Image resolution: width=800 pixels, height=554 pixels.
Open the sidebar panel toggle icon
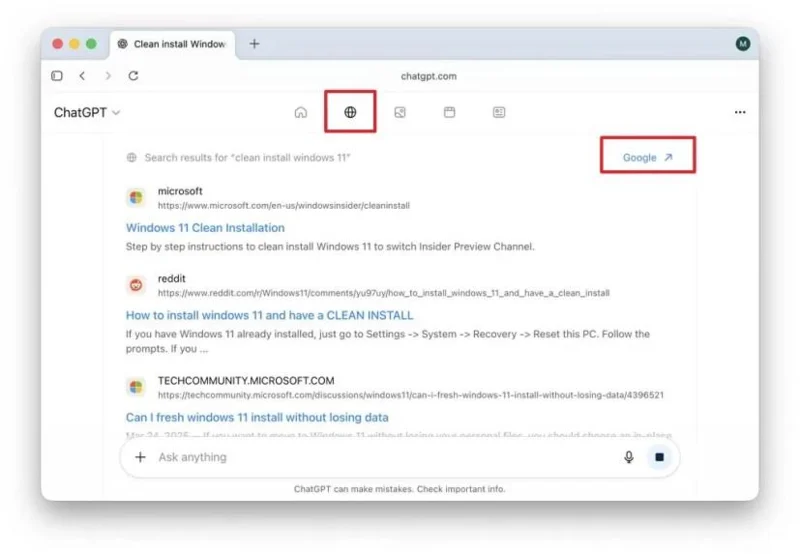pyautogui.click(x=57, y=75)
